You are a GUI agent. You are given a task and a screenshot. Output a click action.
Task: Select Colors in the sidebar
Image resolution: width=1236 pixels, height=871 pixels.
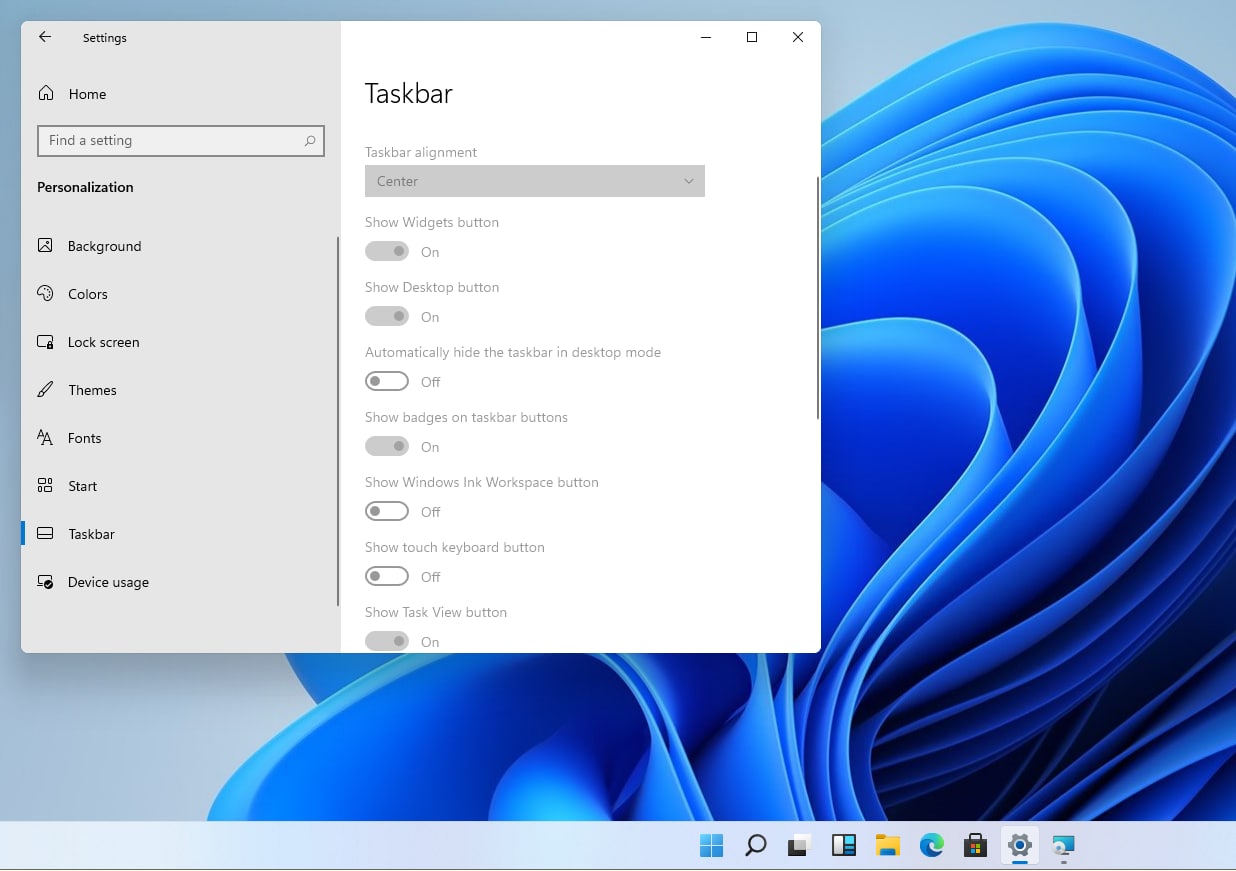180,294
